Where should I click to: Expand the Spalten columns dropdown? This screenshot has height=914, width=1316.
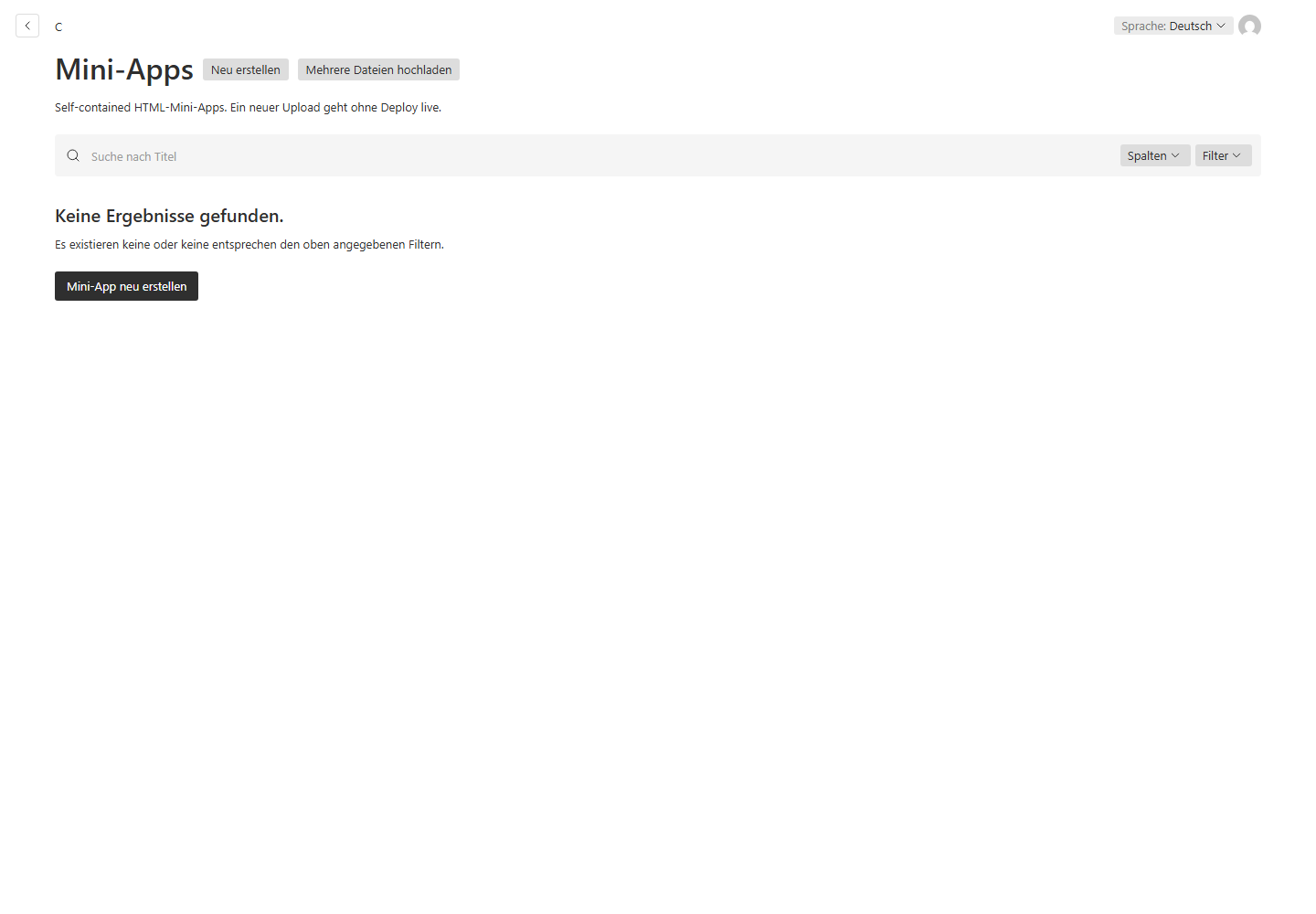(x=1155, y=155)
